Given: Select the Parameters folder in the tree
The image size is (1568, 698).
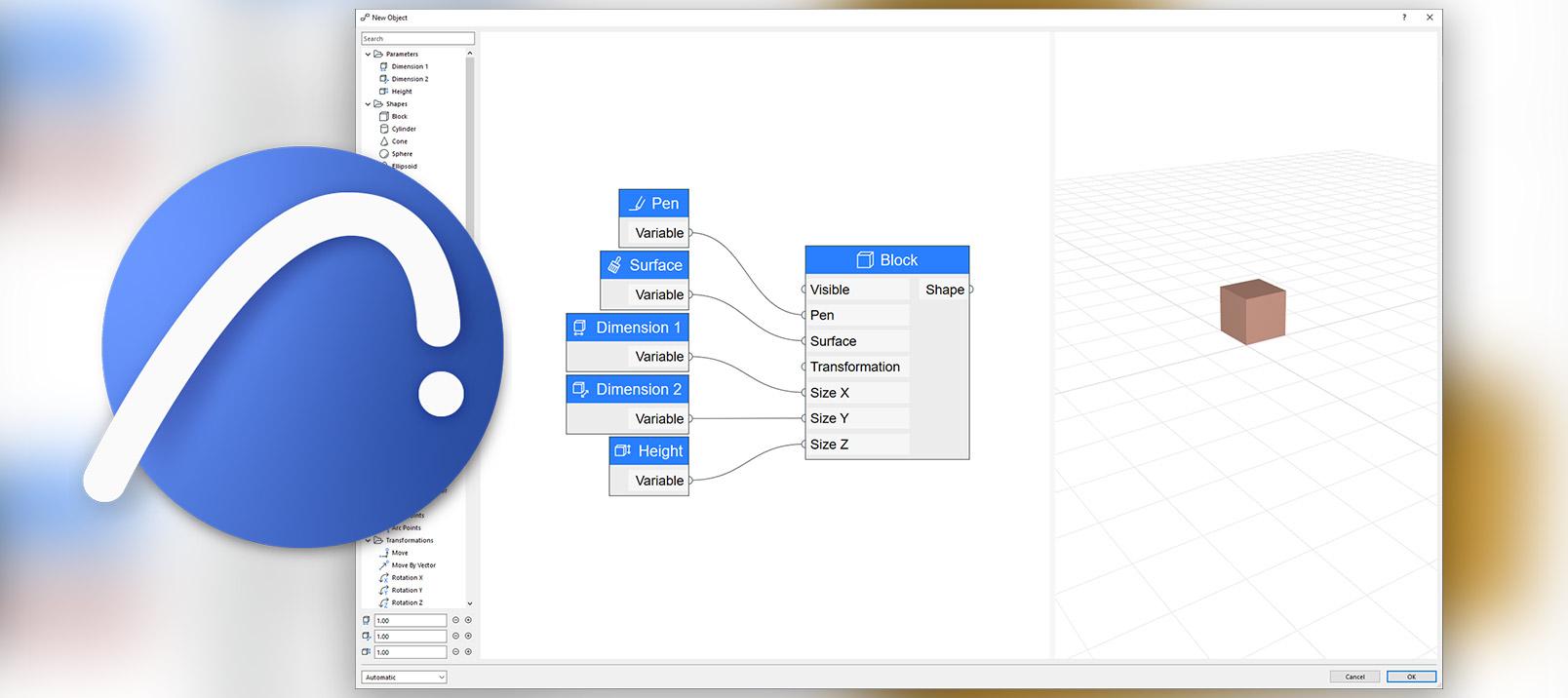Looking at the screenshot, I should coord(397,55).
